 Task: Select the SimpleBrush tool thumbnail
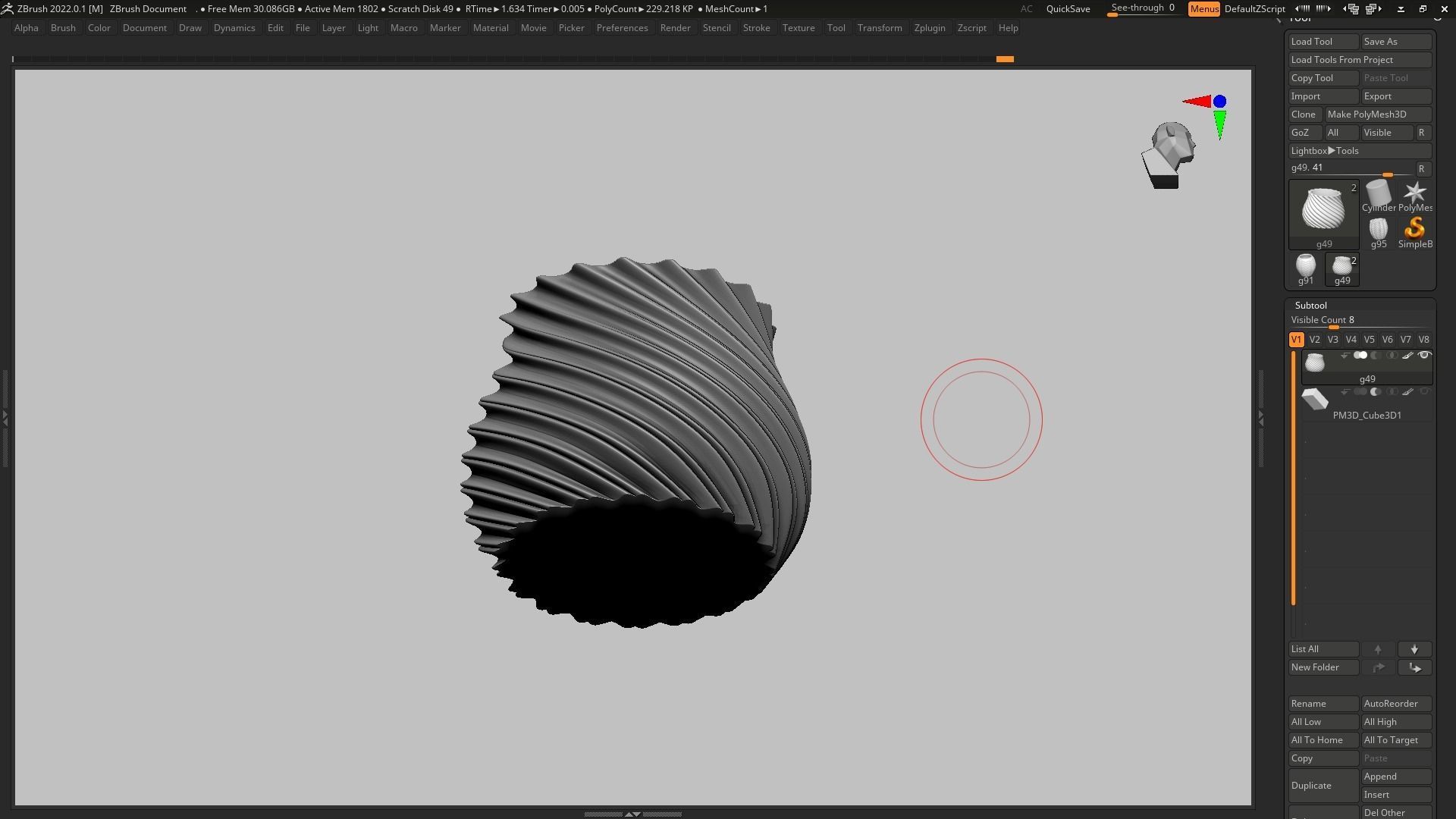pyautogui.click(x=1414, y=229)
